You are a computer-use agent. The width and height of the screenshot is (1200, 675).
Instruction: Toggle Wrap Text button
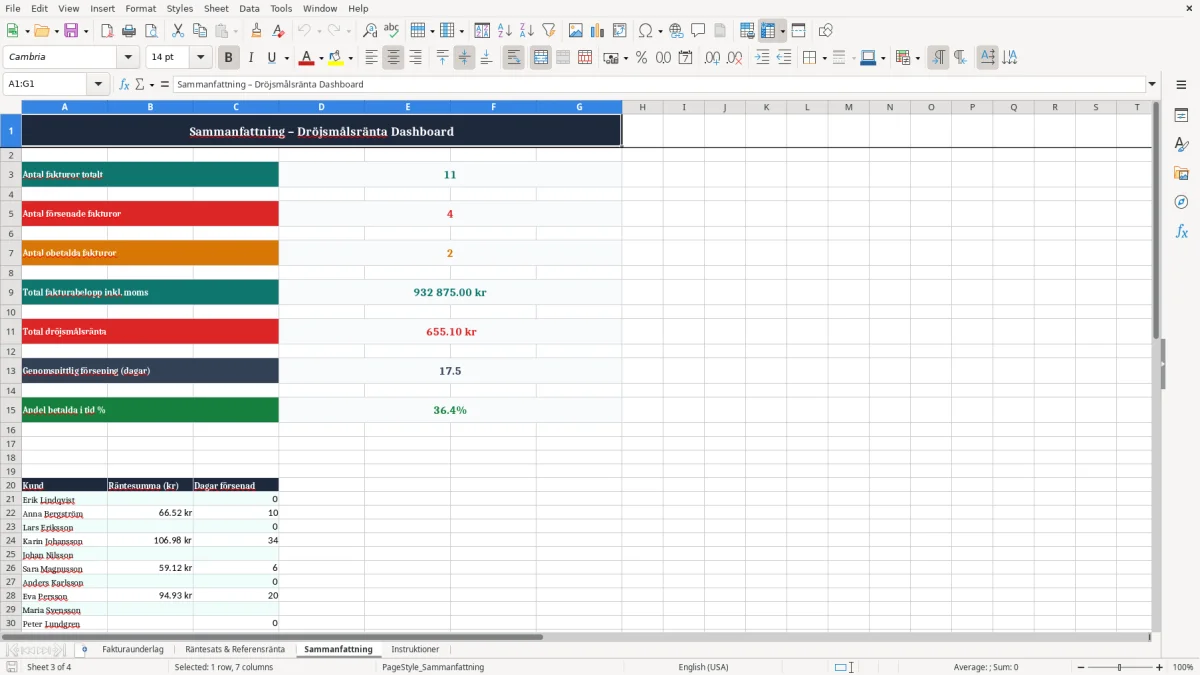(x=513, y=58)
